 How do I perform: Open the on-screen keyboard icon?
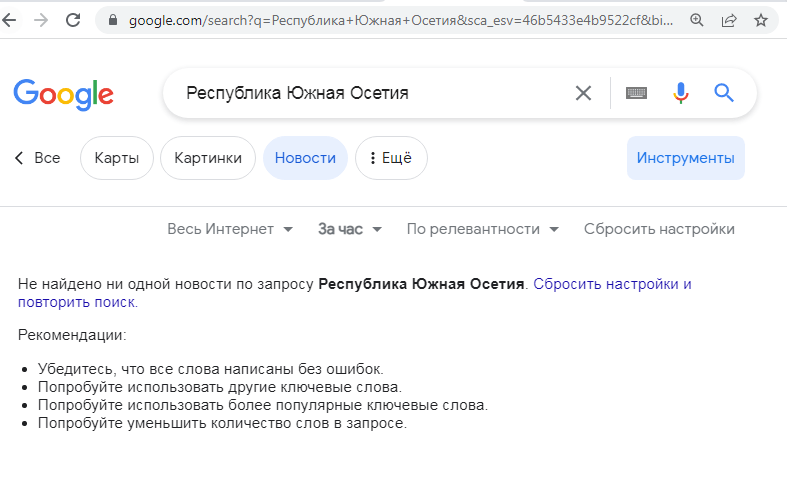[x=636, y=93]
